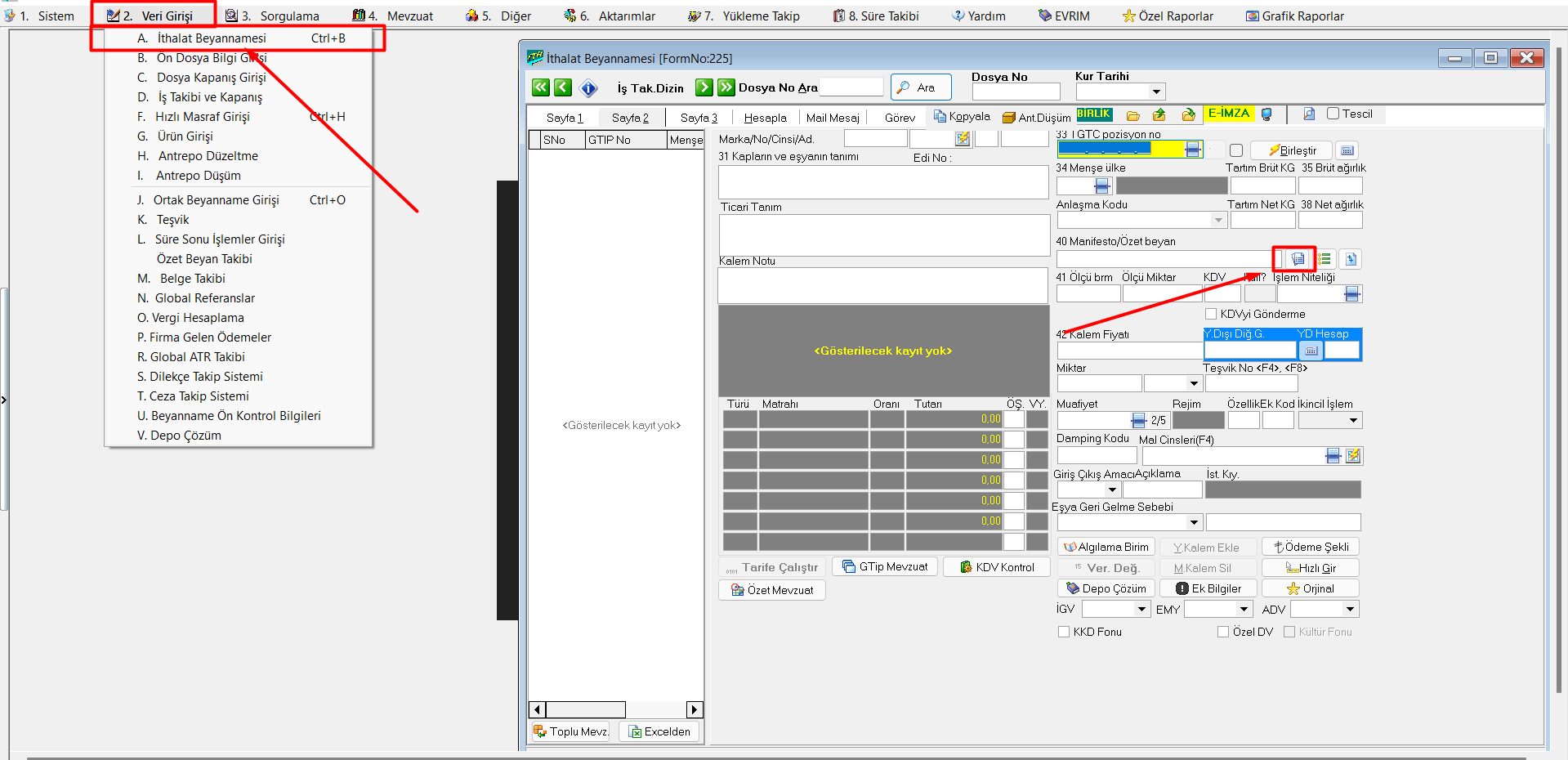Click item list scrollbar right arrow
Image resolution: width=1568 pixels, height=760 pixels.
695,709
